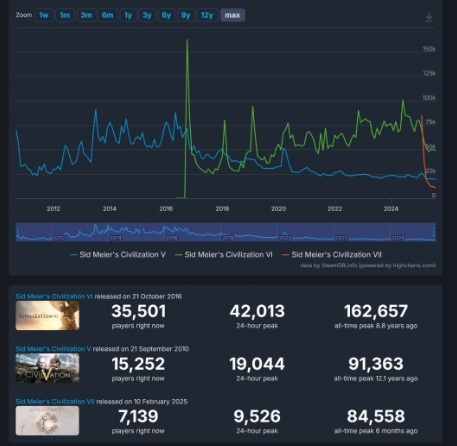
Task: Open Sid Meier's Civilization V link
Action: (53, 349)
